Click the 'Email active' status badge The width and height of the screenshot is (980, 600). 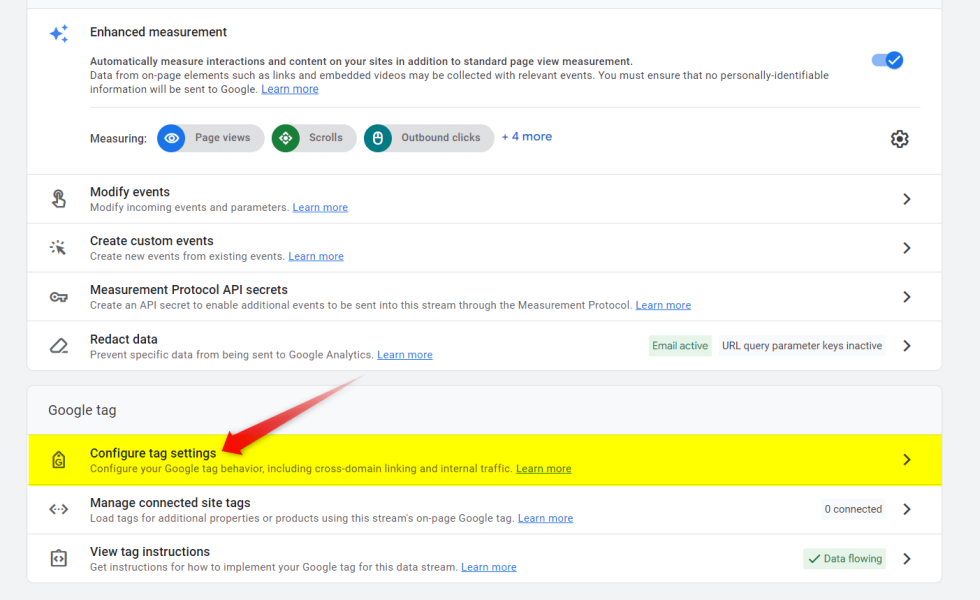pyautogui.click(x=680, y=344)
